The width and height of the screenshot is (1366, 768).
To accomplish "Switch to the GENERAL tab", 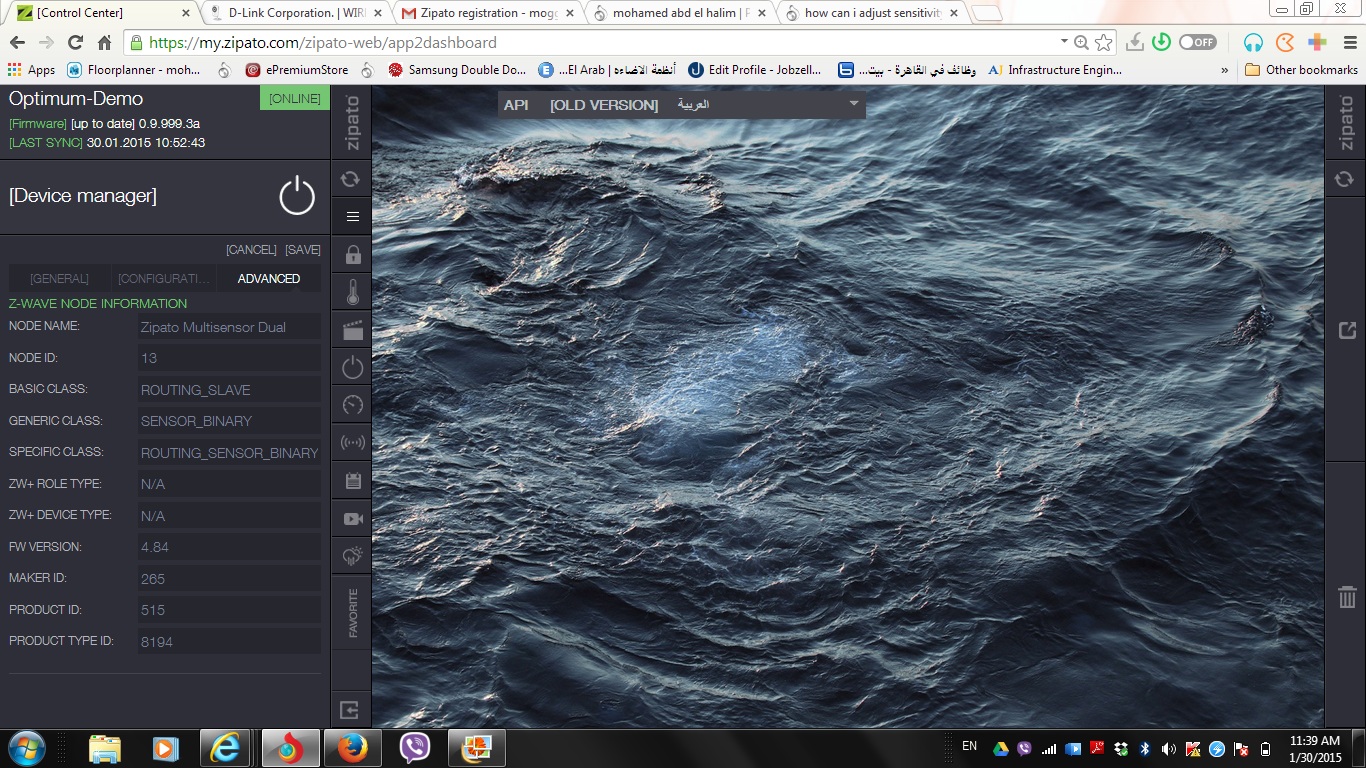I will click(59, 279).
